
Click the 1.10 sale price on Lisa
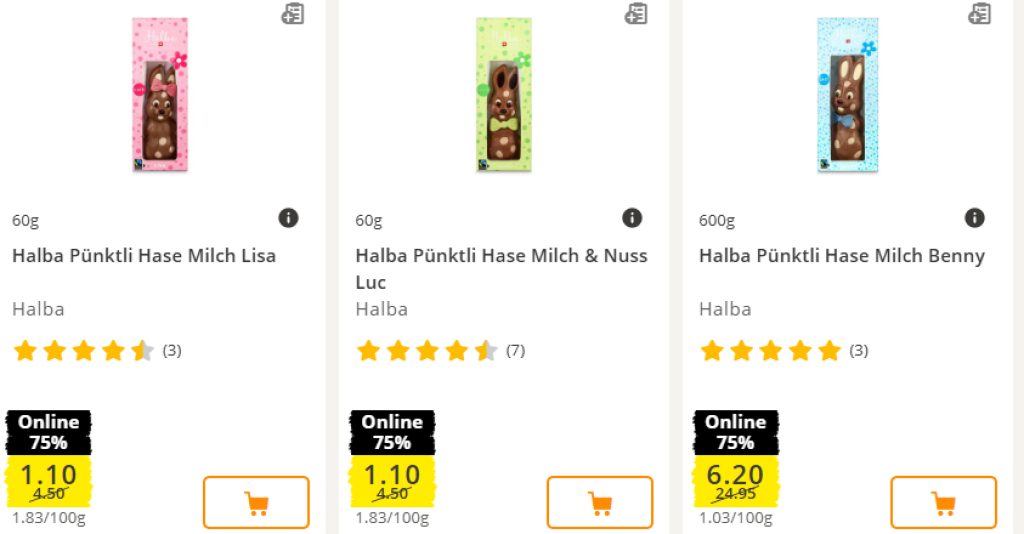48,474
